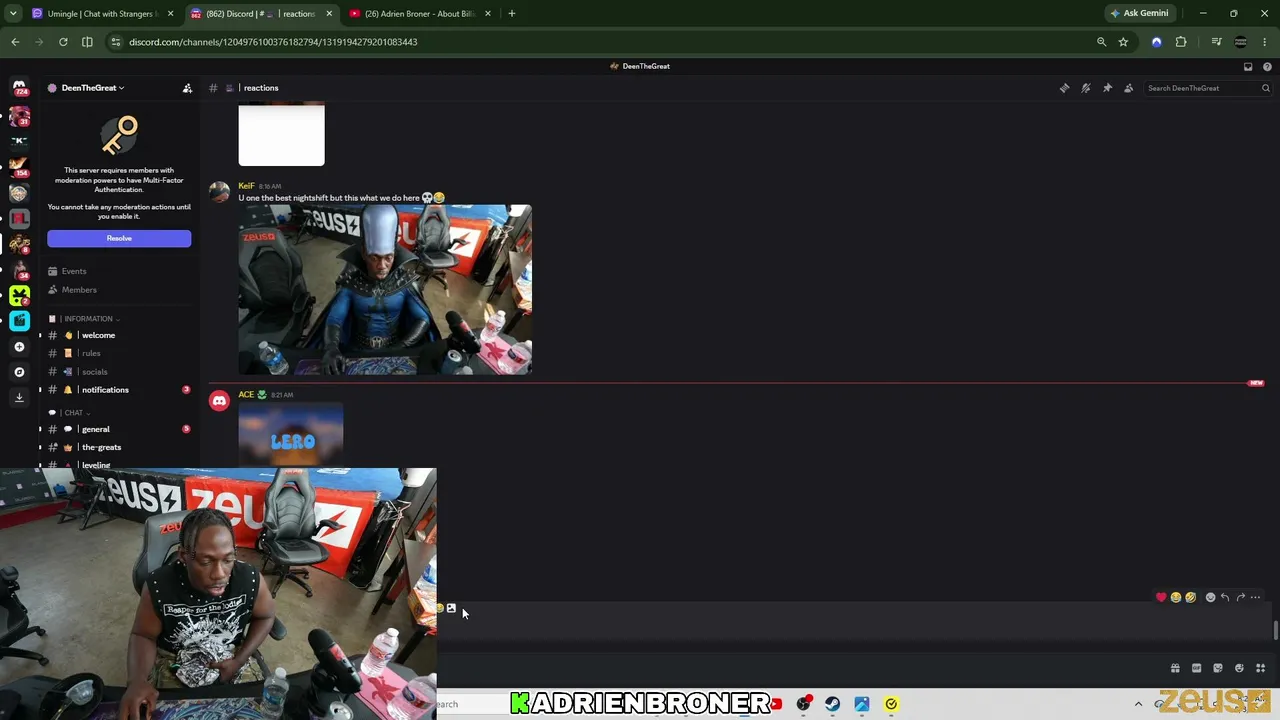Forward the hovered message
Image resolution: width=1280 pixels, height=720 pixels.
[x=1240, y=597]
